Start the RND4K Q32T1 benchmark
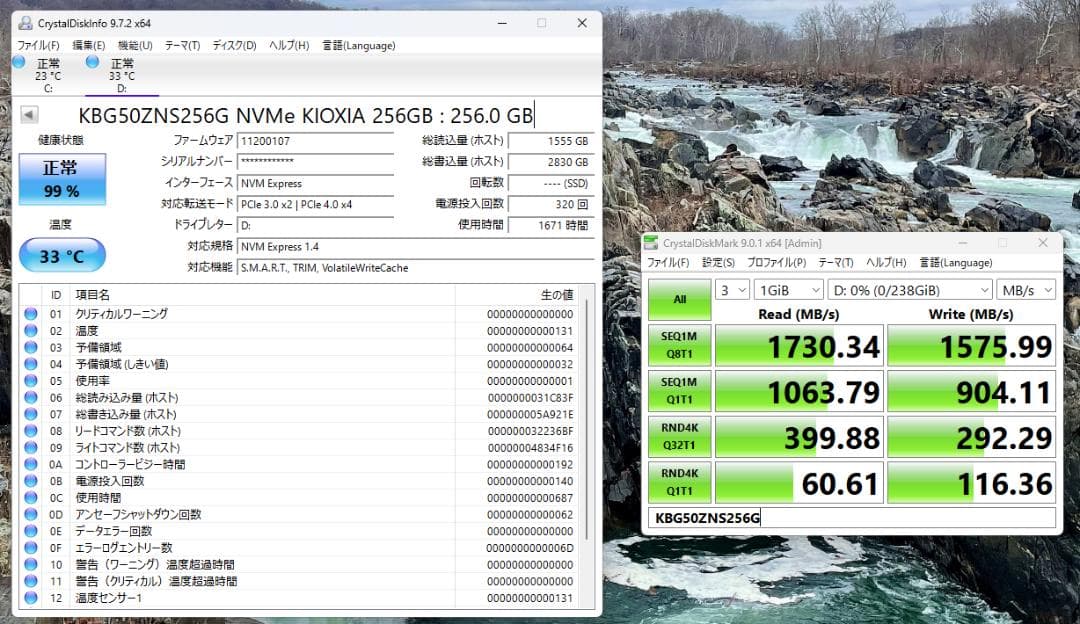Screen dimensions: 1080x624 680,436
